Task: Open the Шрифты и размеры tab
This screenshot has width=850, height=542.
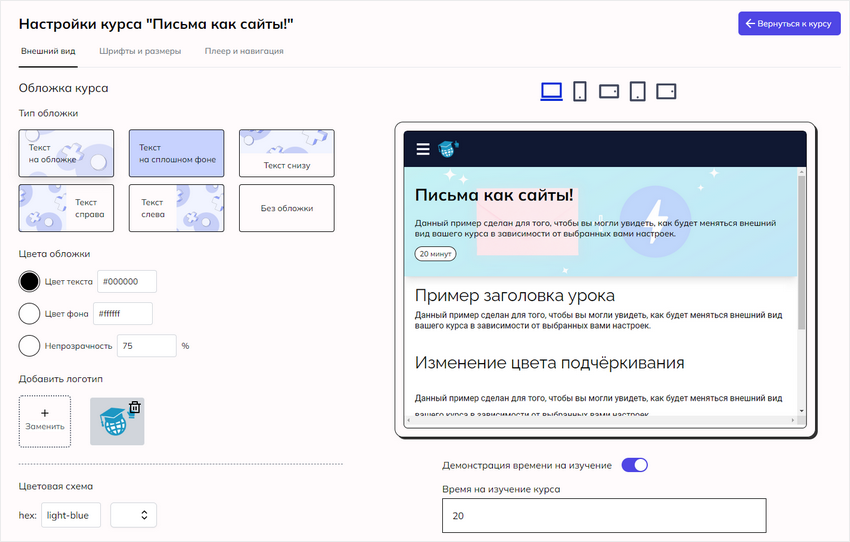Action: pos(140,51)
